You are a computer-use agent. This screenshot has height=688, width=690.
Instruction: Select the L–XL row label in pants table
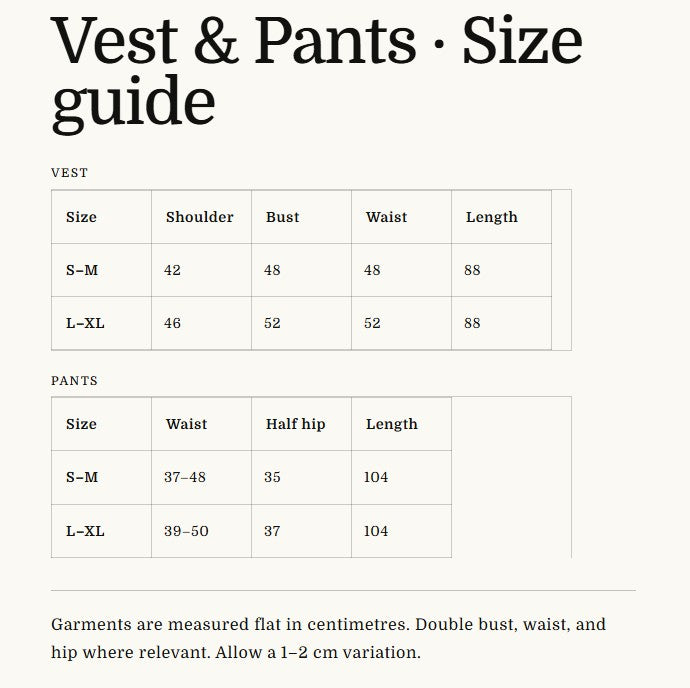(x=85, y=531)
